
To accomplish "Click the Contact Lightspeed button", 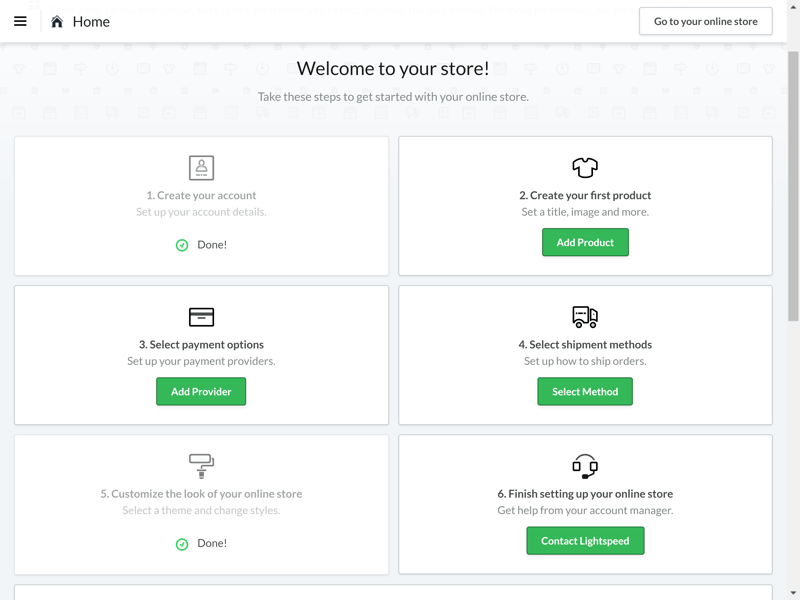I will click(585, 541).
